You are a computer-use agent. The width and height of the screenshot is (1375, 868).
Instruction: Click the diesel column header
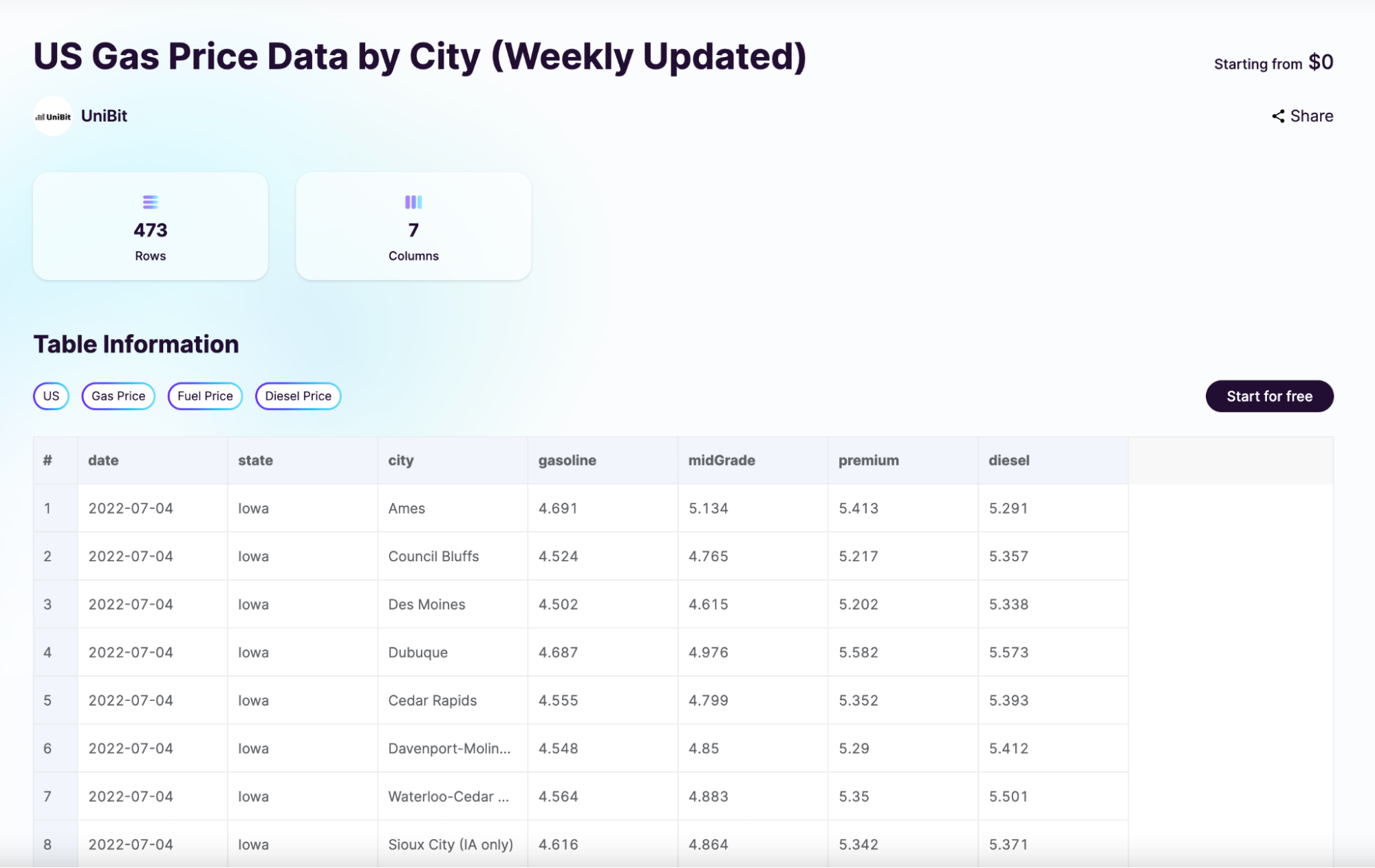point(1008,460)
